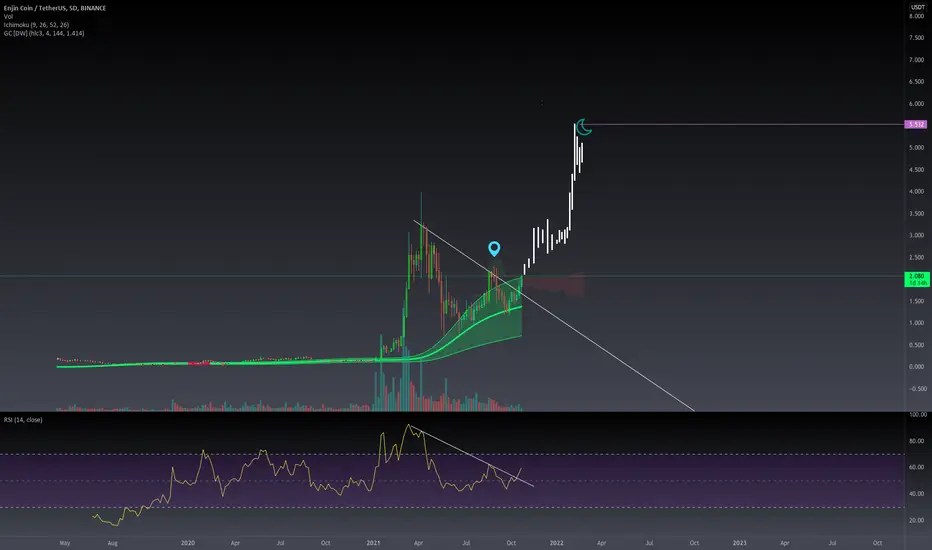This screenshot has width=932, height=550.
Task: Click the 20.00 RSI scale value
Action: (x=917, y=520)
